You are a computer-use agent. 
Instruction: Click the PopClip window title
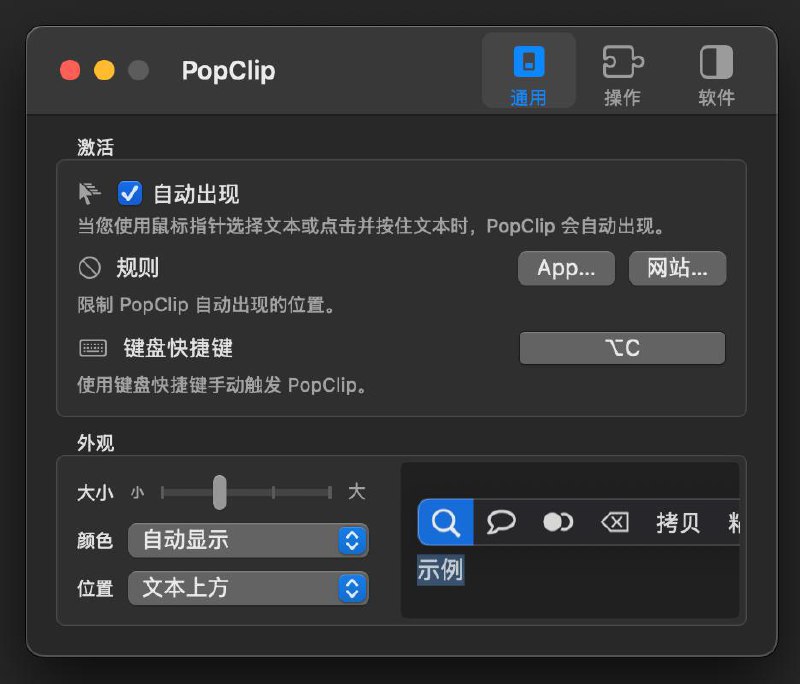(228, 70)
